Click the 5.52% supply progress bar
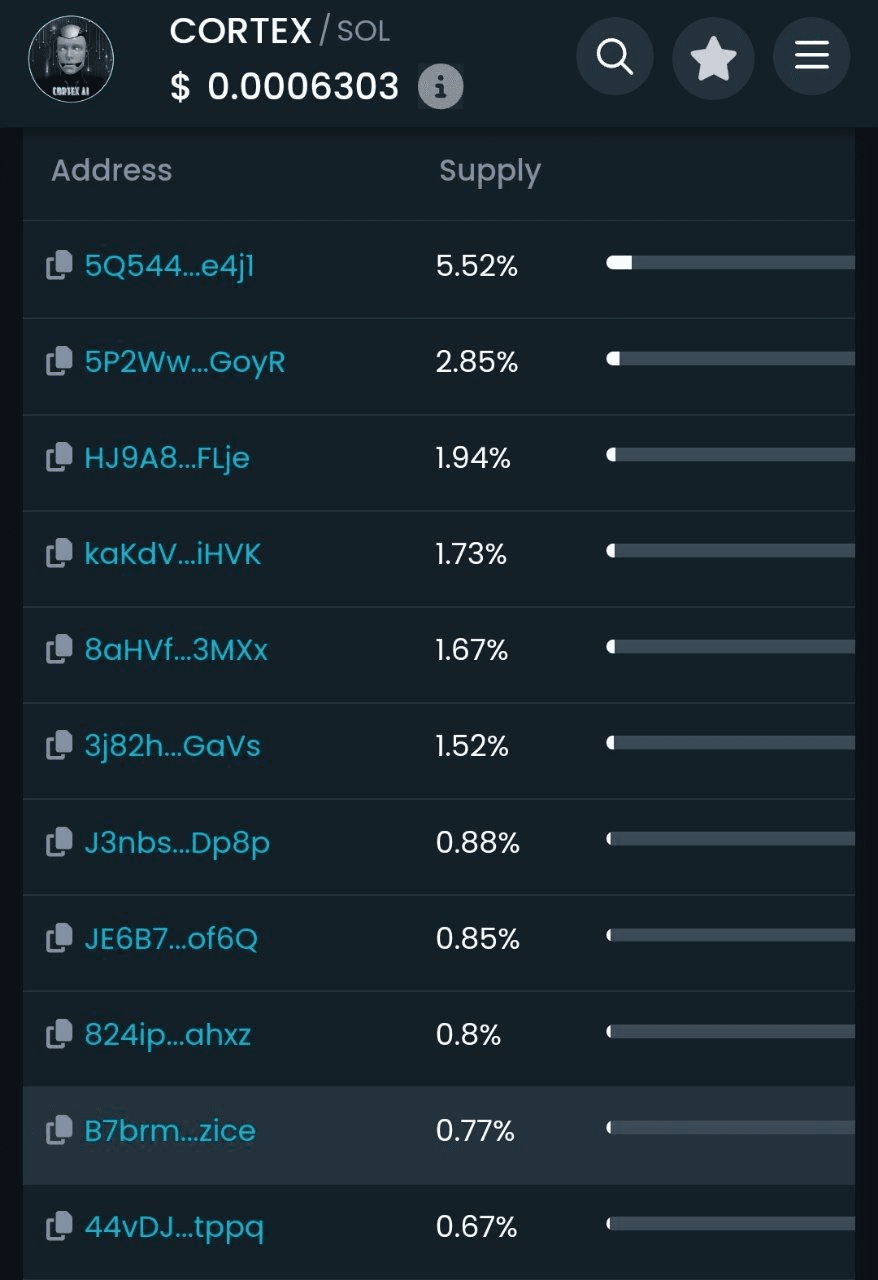 pos(730,263)
